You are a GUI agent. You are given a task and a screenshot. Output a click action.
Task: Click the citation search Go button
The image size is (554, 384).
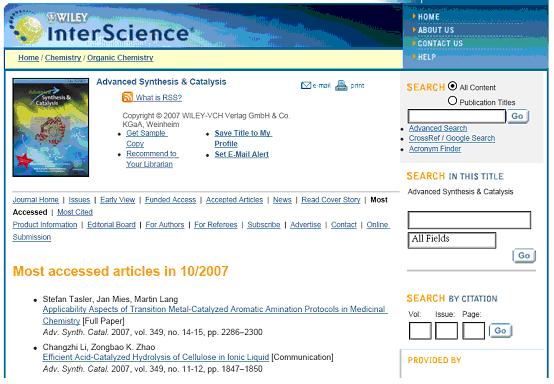[500, 331]
